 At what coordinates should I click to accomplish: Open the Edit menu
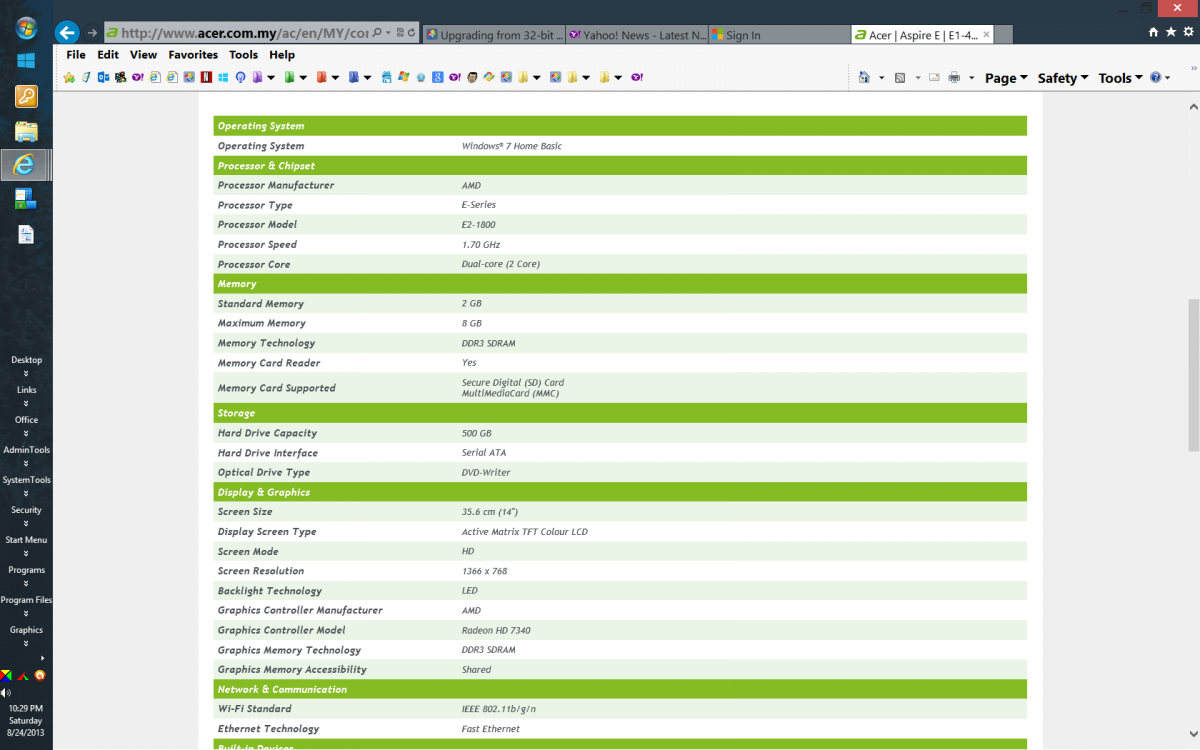tap(108, 55)
